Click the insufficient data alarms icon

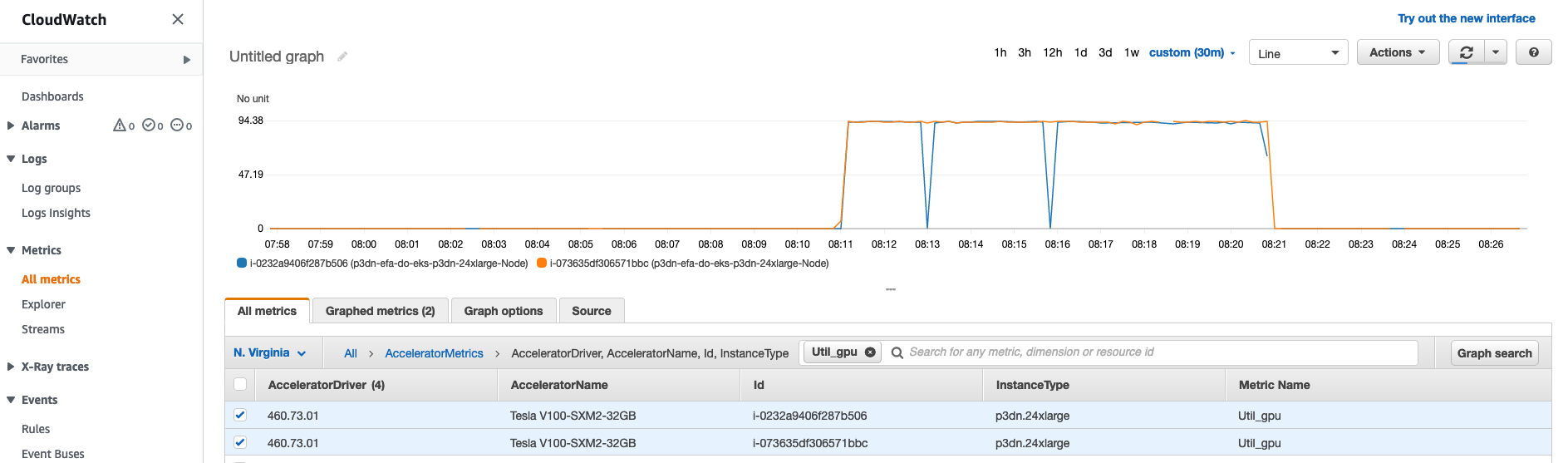(177, 126)
